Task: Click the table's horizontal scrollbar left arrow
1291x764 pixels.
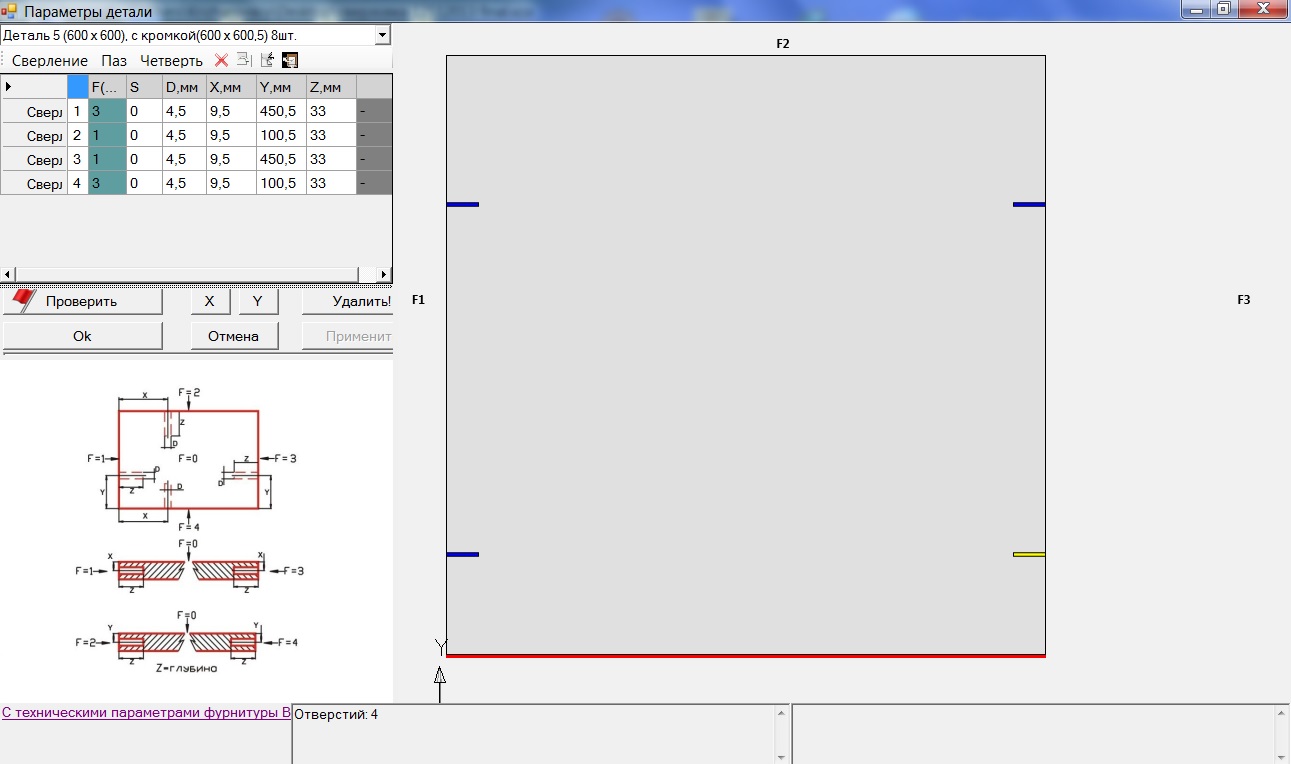Action: tap(9, 274)
